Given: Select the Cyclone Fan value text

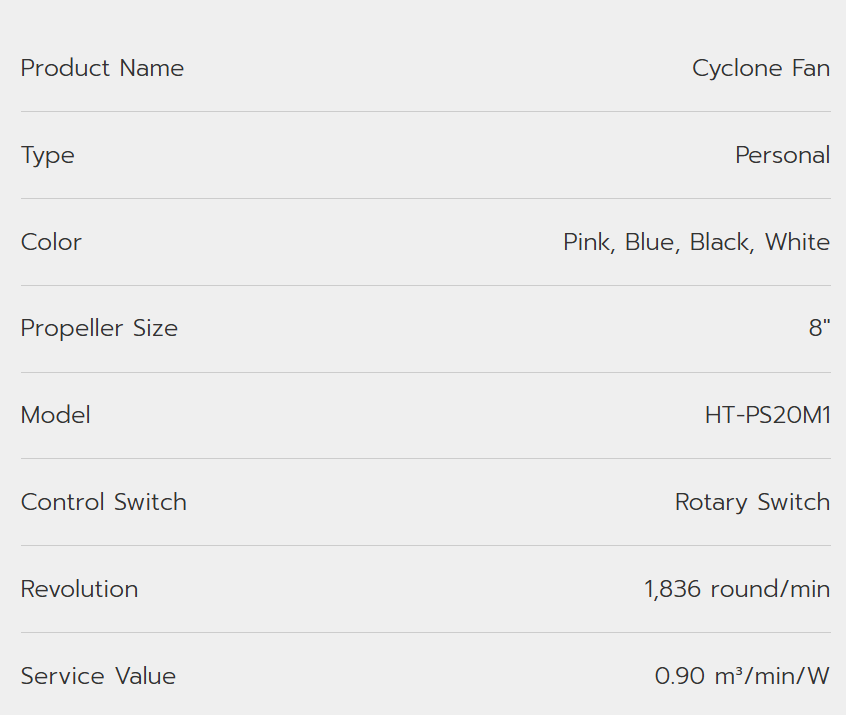Looking at the screenshot, I should (760, 68).
